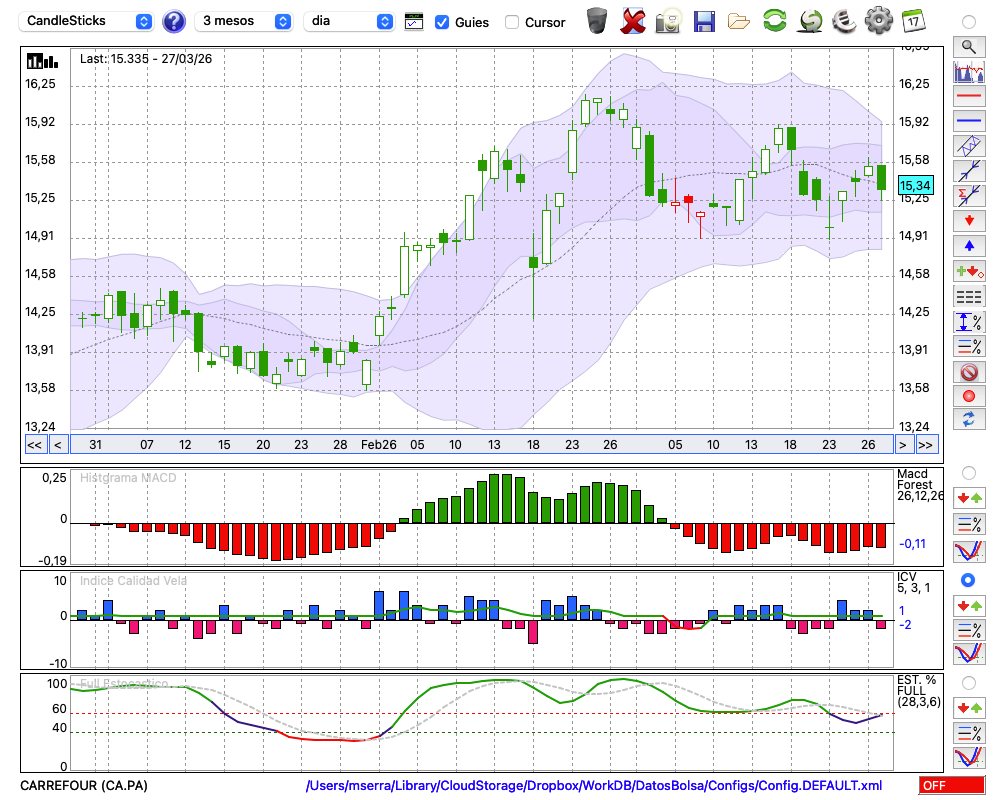
Task: Expand the dia interval dropdown
Action: [349, 21]
